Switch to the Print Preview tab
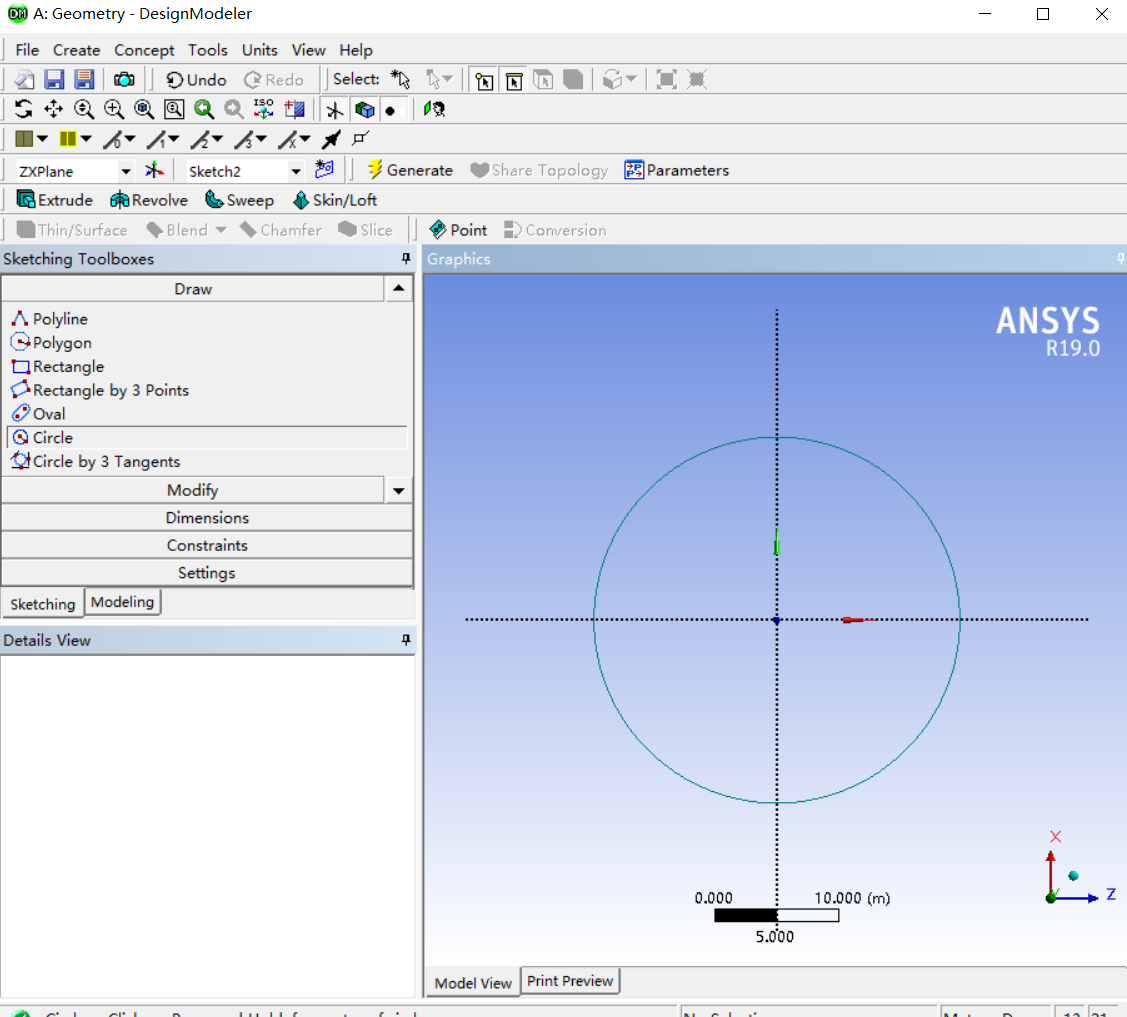This screenshot has height=1017, width=1127. [569, 980]
